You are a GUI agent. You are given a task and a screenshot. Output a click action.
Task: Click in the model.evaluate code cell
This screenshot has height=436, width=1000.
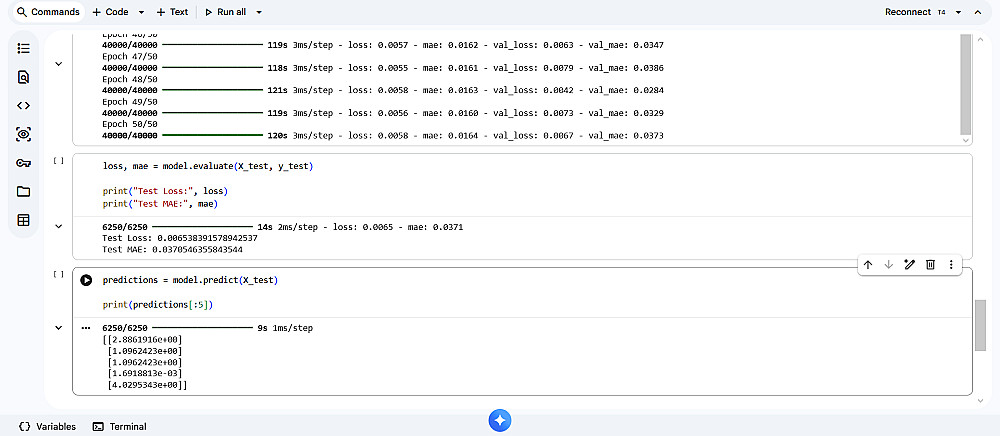pos(522,185)
